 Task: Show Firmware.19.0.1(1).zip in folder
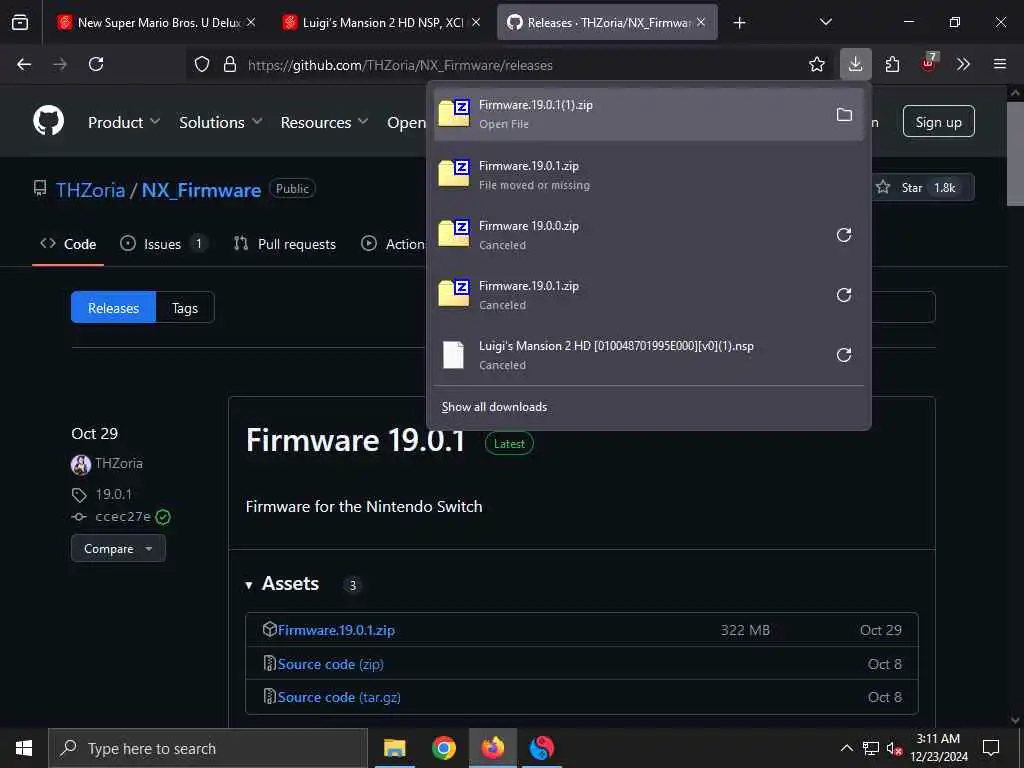(844, 115)
